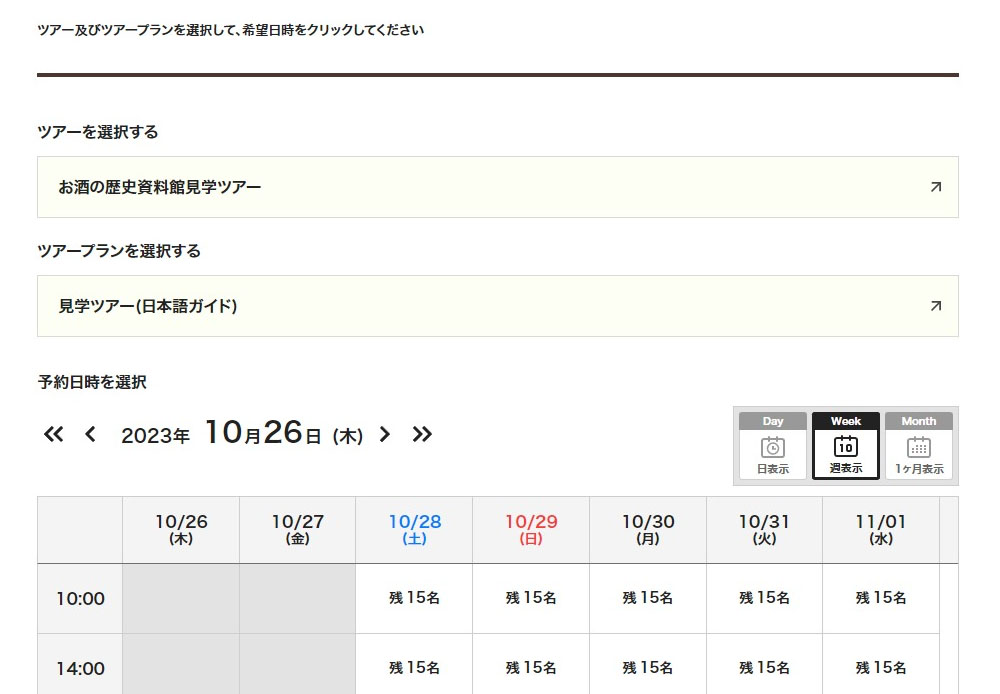The width and height of the screenshot is (1000, 694).
Task: Switch to Day view (日表示)
Action: [772, 446]
